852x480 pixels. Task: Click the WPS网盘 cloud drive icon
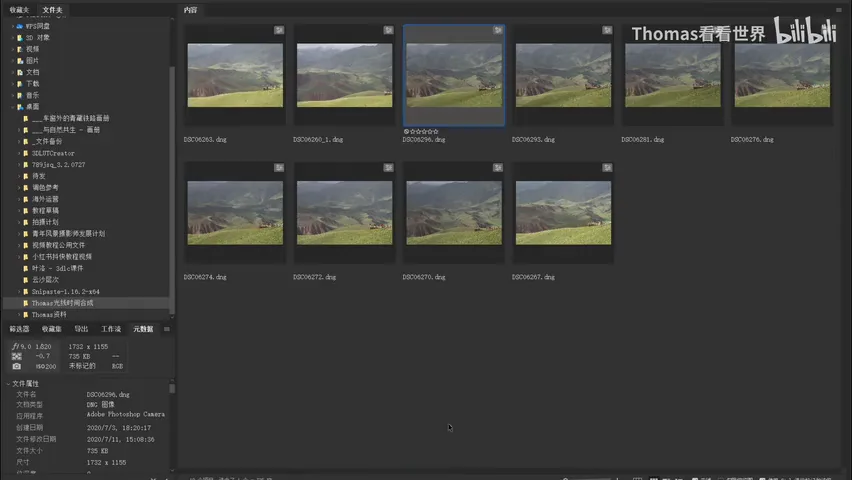pos(20,26)
